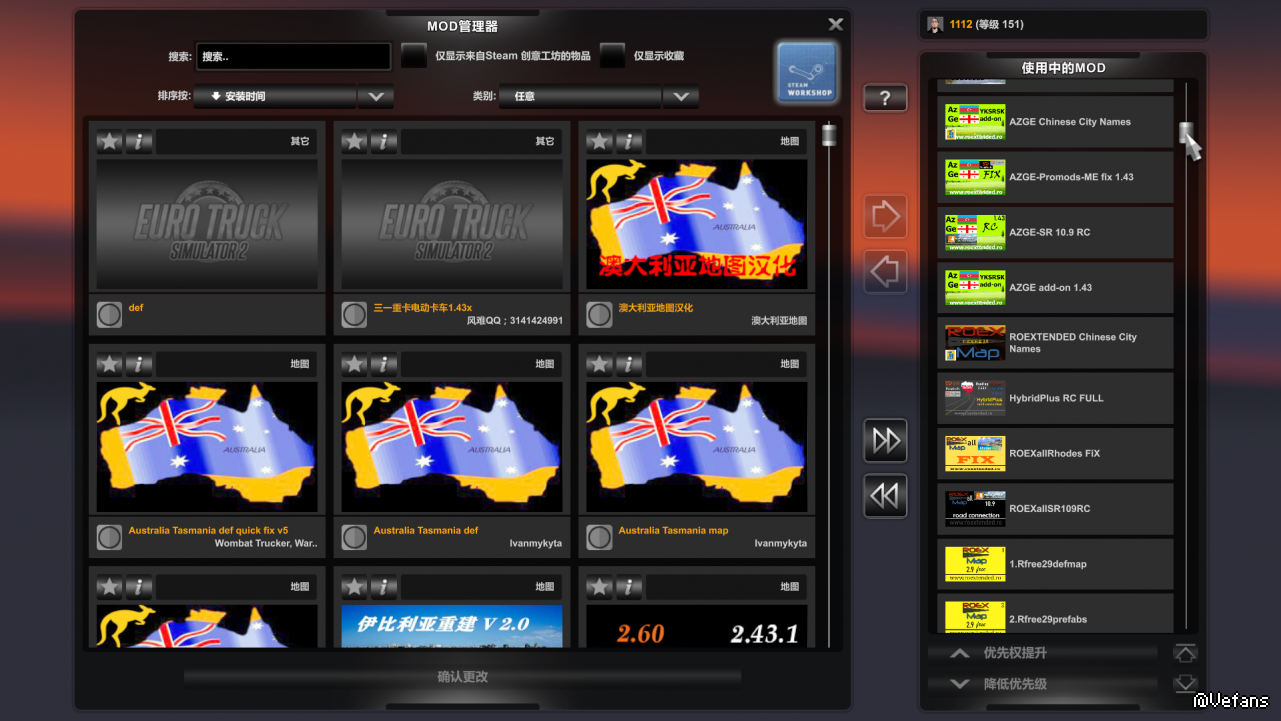
Task: Favorite the Ivanmykyta 'Australia Tasmania def' mod
Action: [354, 364]
